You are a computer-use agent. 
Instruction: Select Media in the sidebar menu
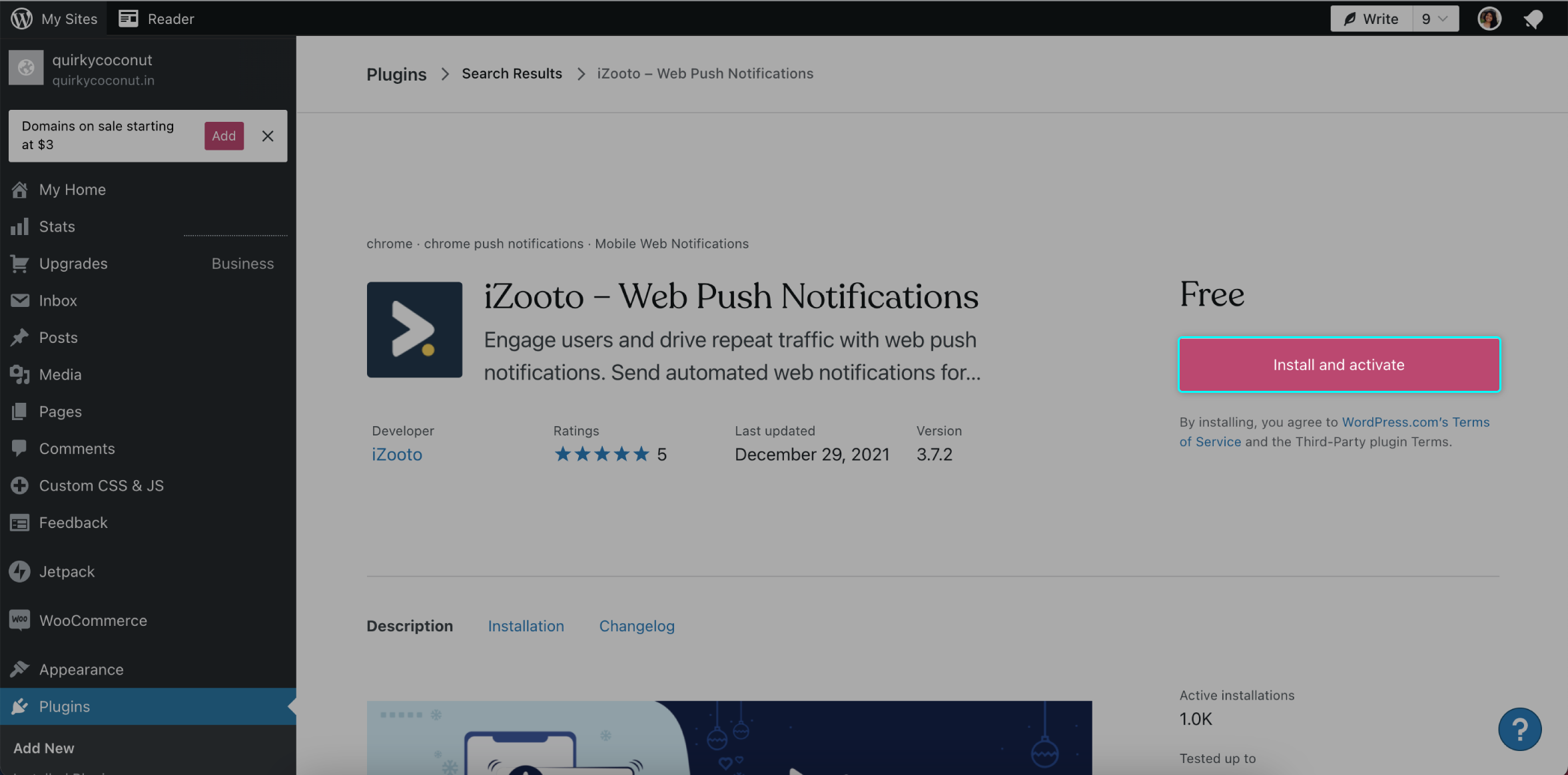[60, 374]
